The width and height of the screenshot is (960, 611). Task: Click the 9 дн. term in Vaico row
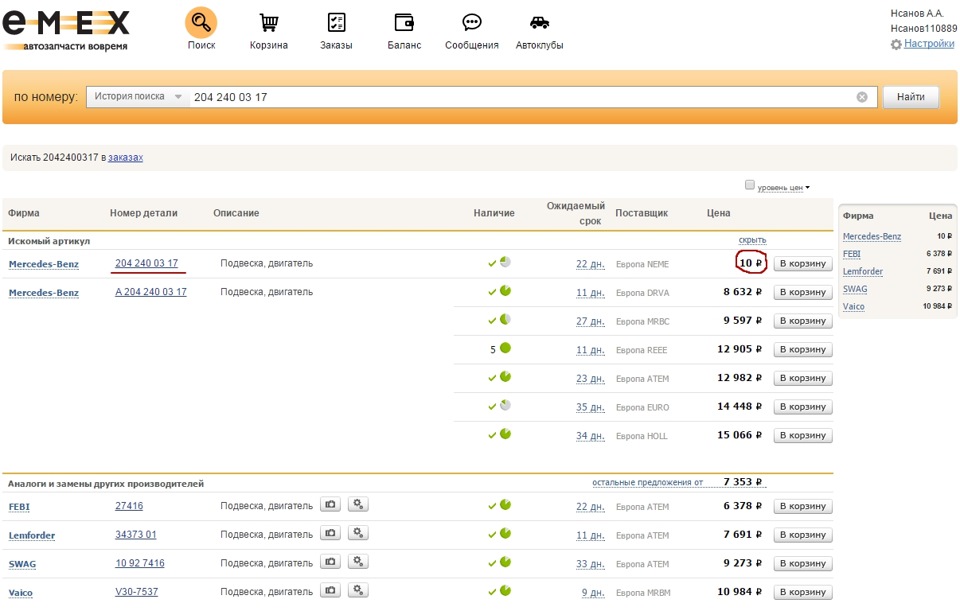[593, 593]
